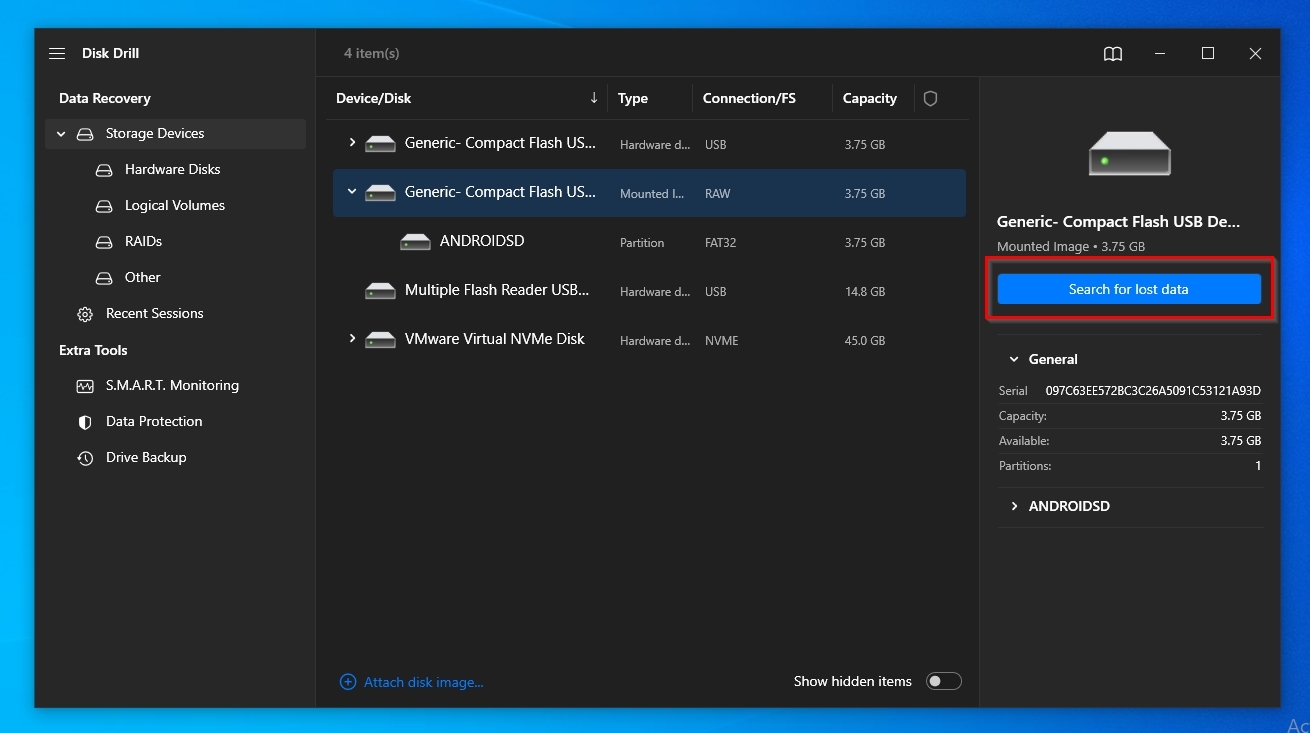Sort by Device/Disk column header
The height and width of the screenshot is (733, 1310).
coord(374,98)
